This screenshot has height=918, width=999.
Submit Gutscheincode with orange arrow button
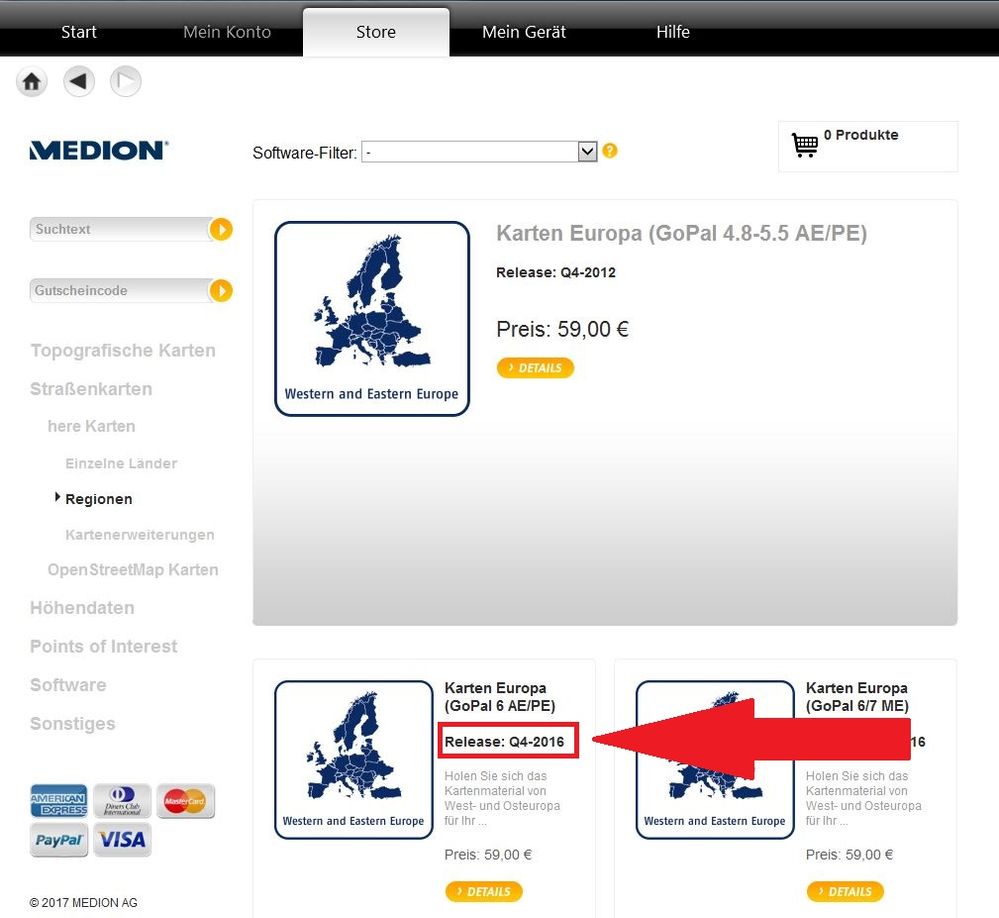[x=221, y=290]
